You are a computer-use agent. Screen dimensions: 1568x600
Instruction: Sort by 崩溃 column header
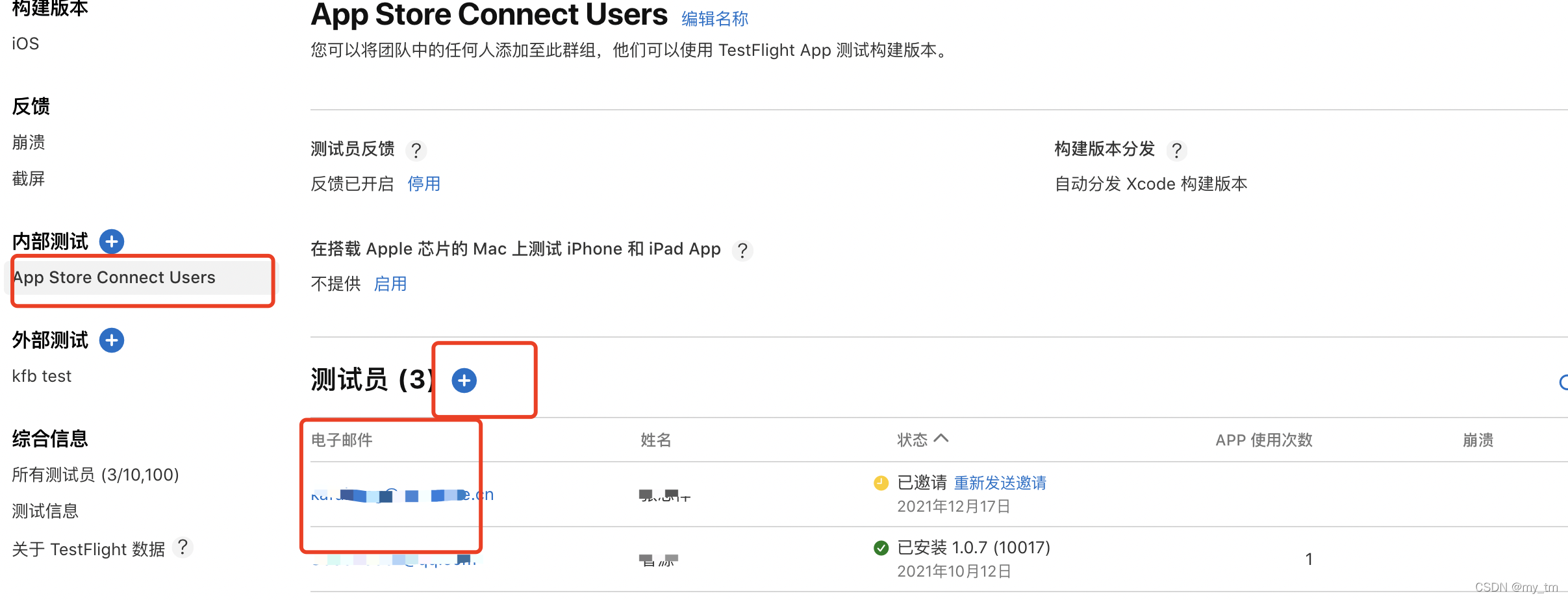coord(1478,440)
